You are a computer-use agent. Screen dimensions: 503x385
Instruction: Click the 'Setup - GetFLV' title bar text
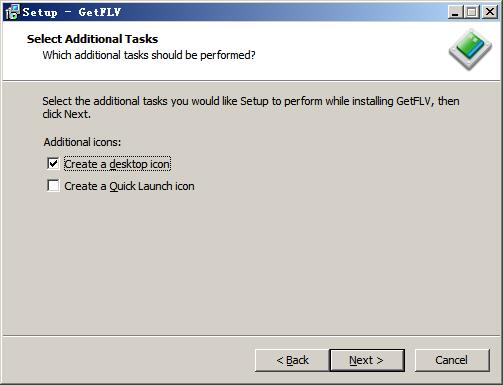(x=72, y=12)
